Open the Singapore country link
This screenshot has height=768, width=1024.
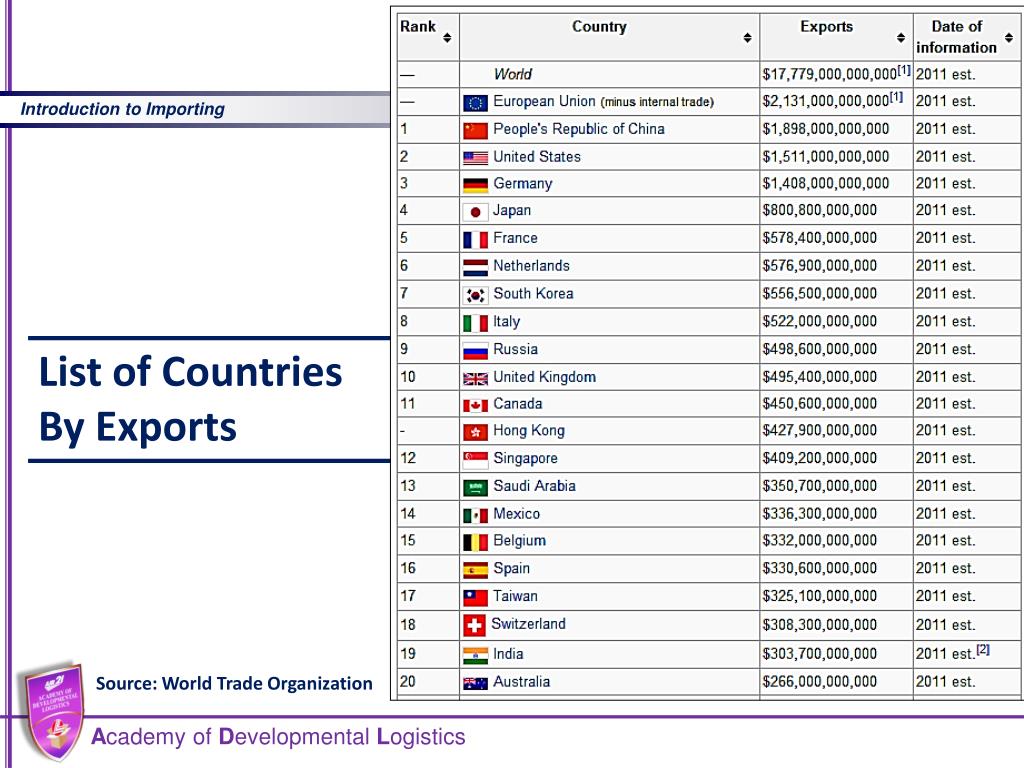click(x=525, y=458)
